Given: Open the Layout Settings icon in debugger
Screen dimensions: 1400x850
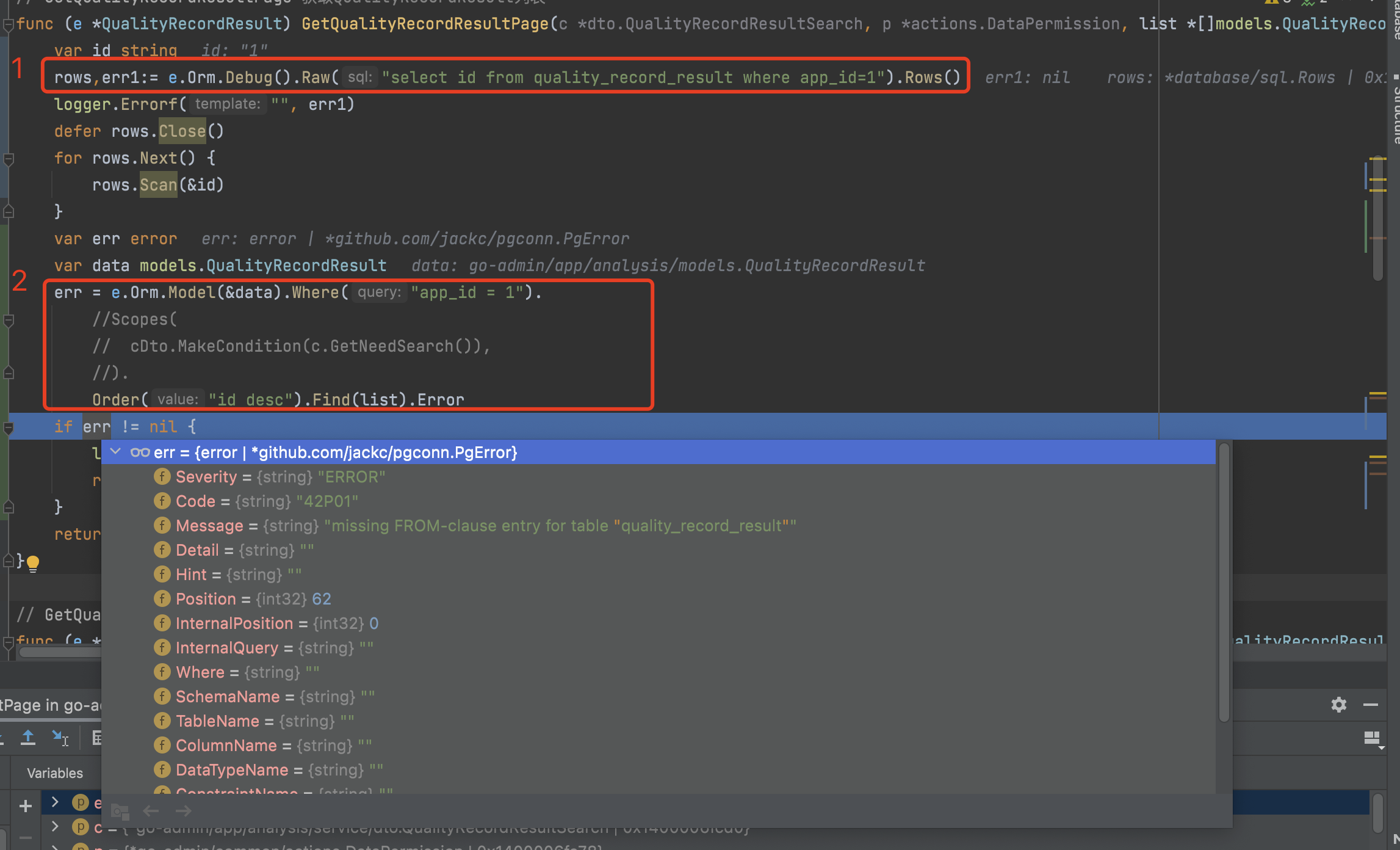Looking at the screenshot, I should [x=1372, y=738].
